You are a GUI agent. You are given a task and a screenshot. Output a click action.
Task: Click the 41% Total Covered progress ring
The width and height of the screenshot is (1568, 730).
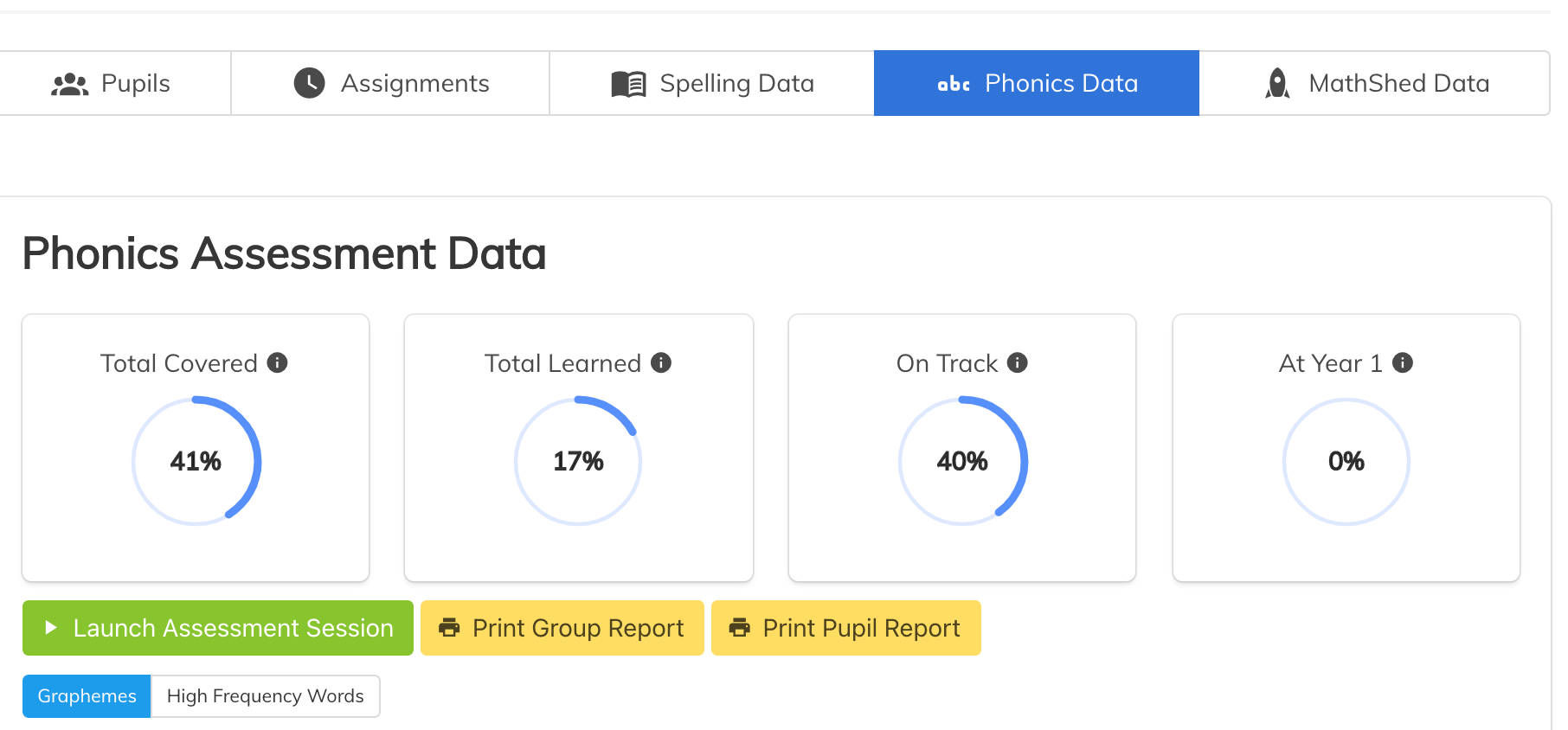coord(196,461)
